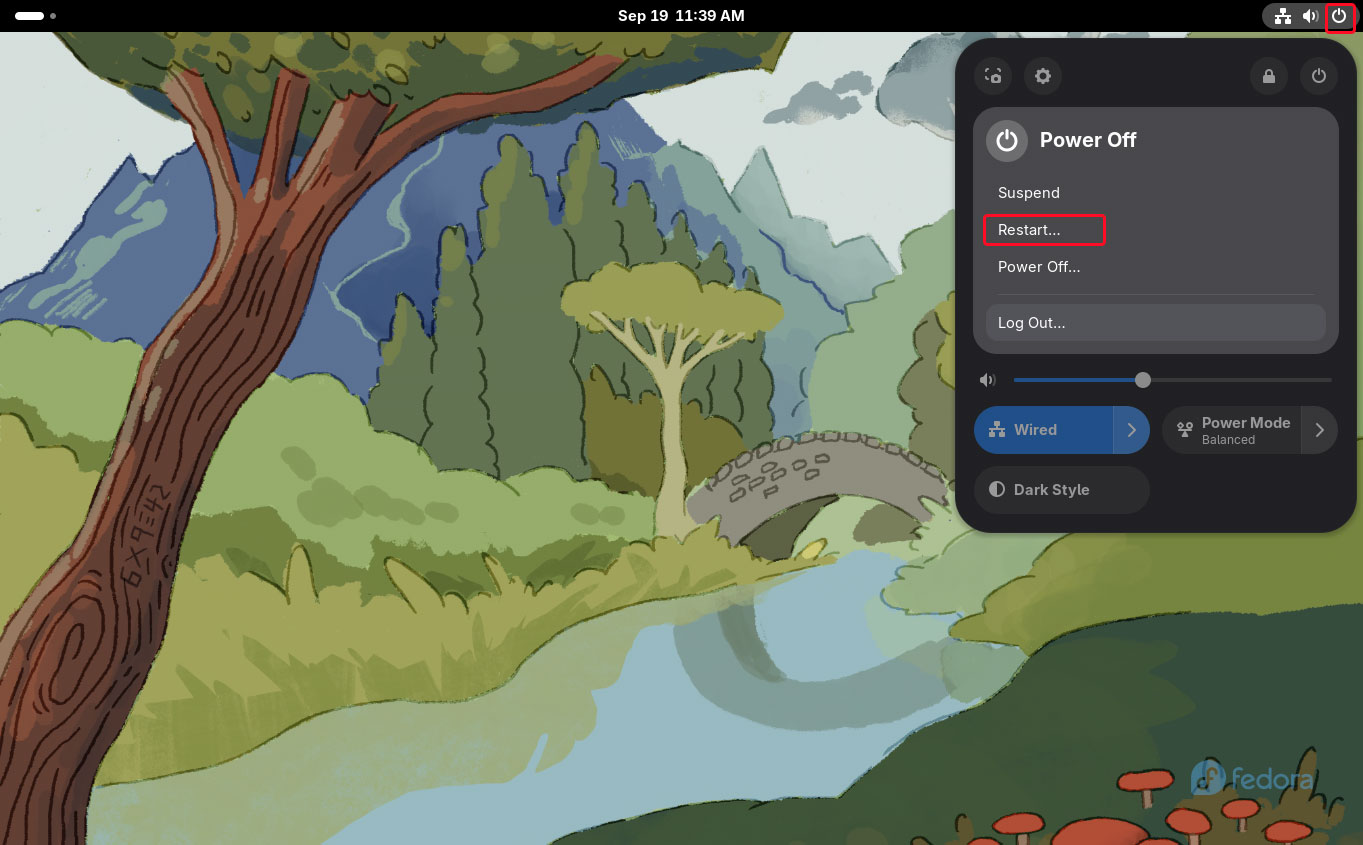The width and height of the screenshot is (1363, 845).
Task: Click the Power Off header title
Action: coord(1088,140)
